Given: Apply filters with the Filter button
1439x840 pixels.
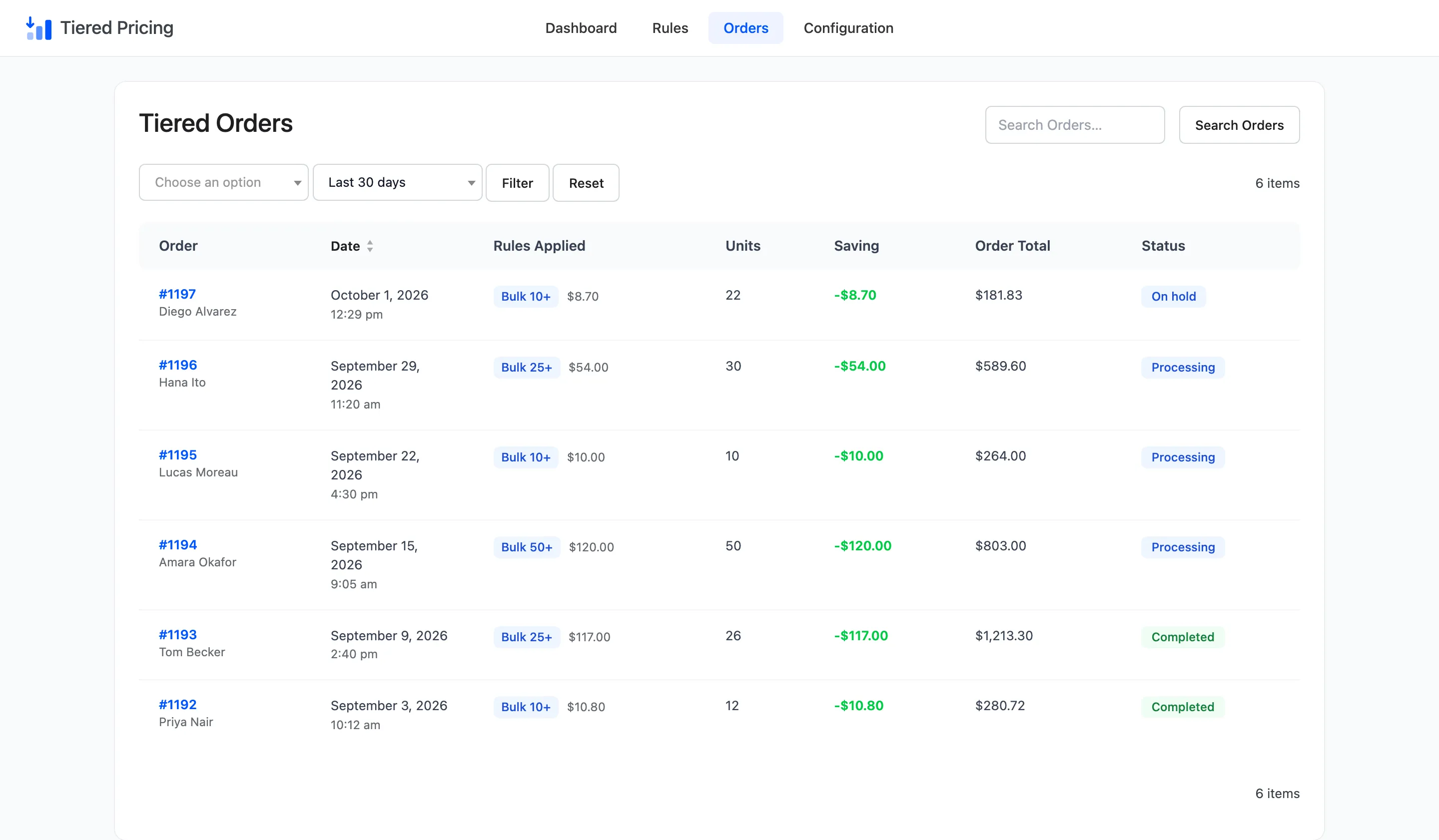Looking at the screenshot, I should [x=517, y=183].
